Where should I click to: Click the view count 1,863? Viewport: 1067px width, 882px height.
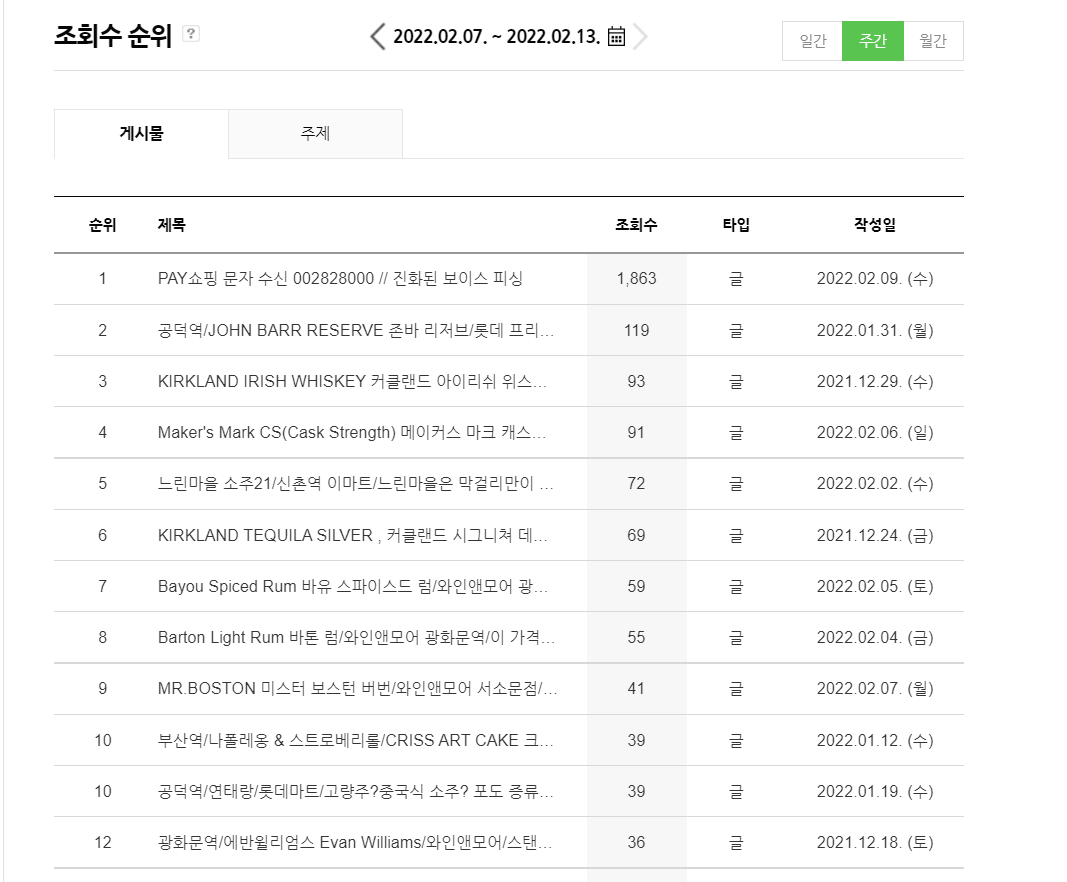pyautogui.click(x=636, y=278)
